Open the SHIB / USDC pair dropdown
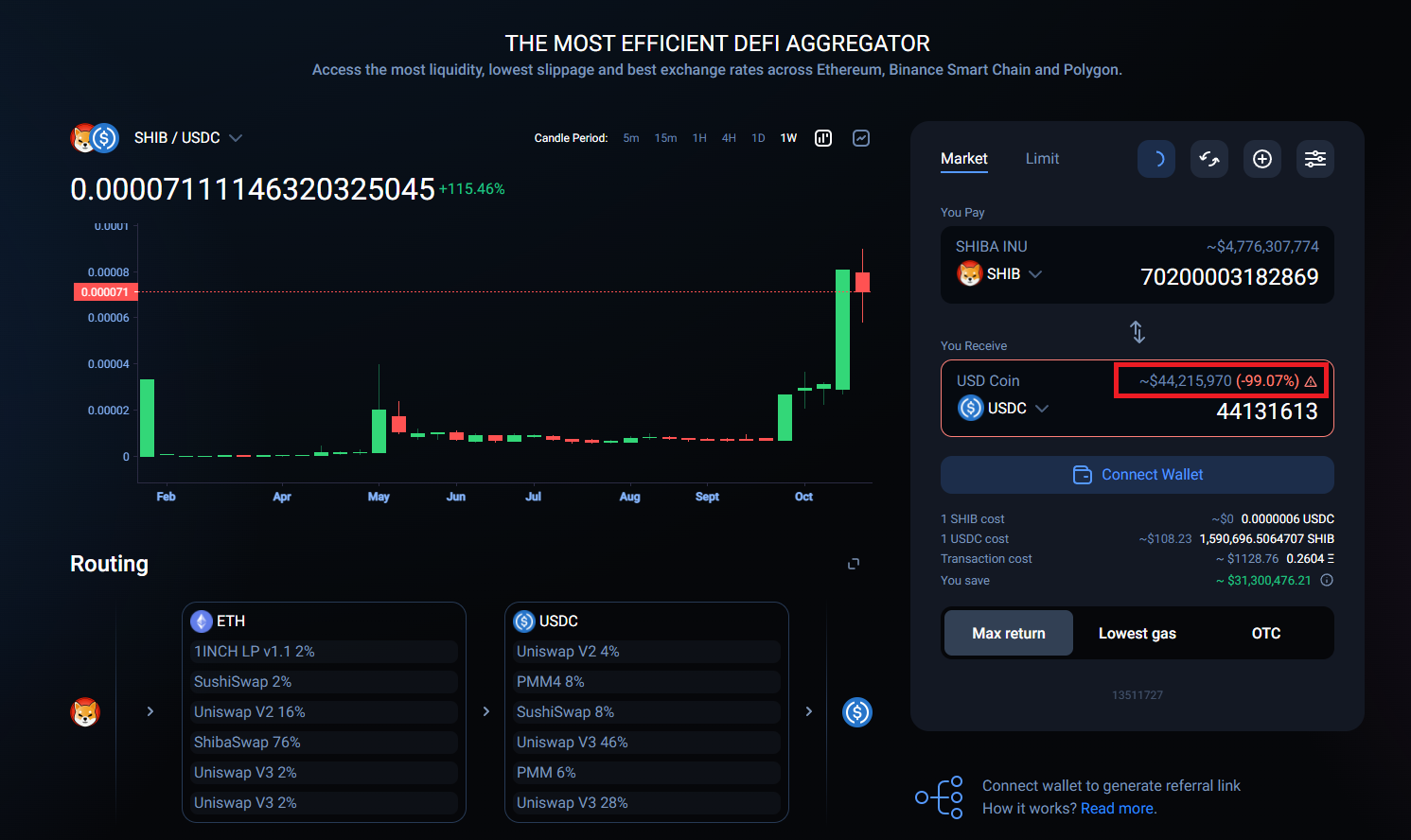 [x=187, y=138]
